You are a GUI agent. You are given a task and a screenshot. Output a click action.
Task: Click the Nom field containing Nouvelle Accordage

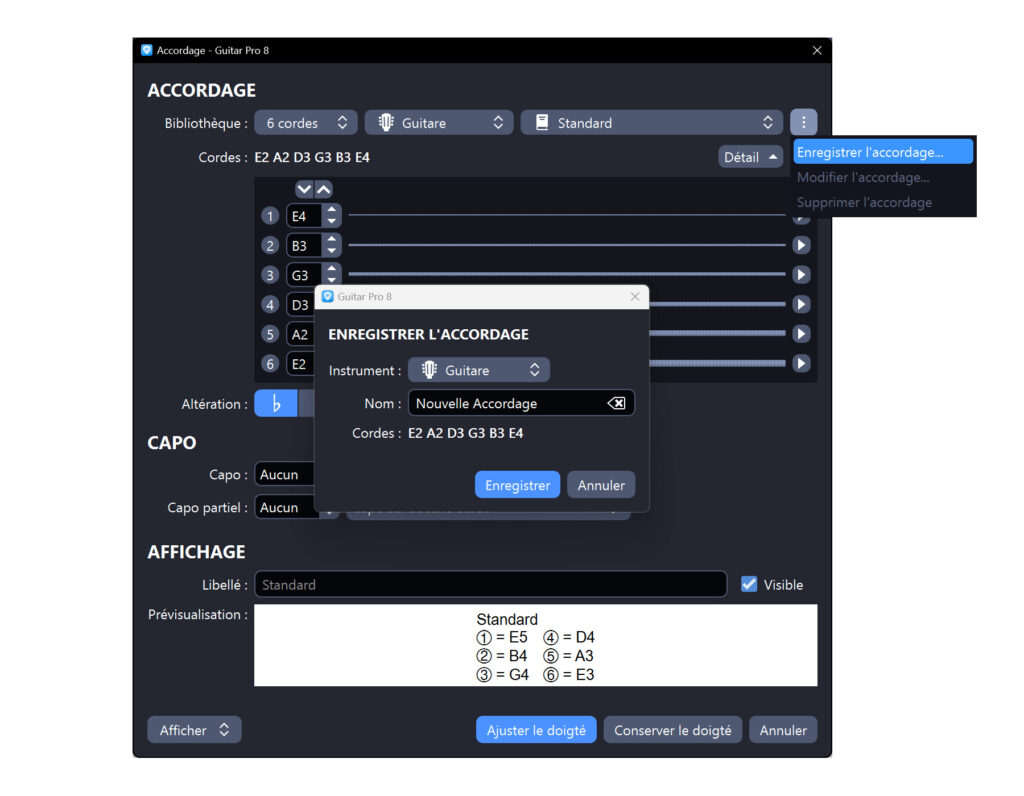521,404
